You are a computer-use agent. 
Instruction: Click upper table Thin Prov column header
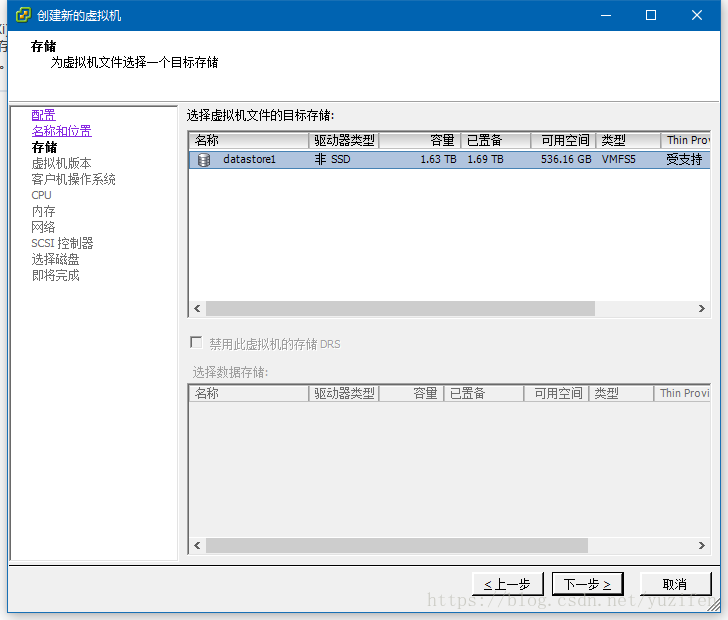pos(686,140)
